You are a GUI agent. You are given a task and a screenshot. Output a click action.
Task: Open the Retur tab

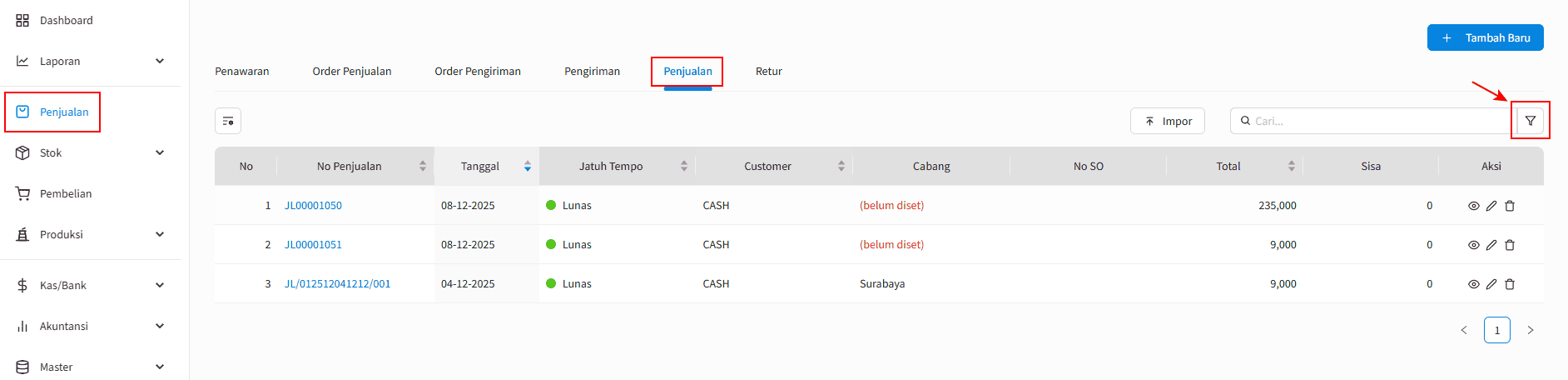coord(768,72)
